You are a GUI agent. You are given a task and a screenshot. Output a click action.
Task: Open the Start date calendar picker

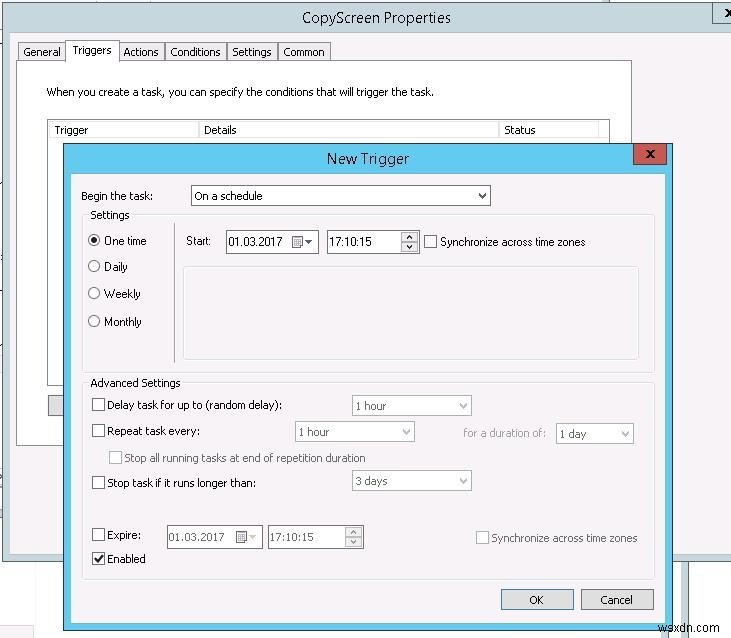pyautogui.click(x=302, y=242)
